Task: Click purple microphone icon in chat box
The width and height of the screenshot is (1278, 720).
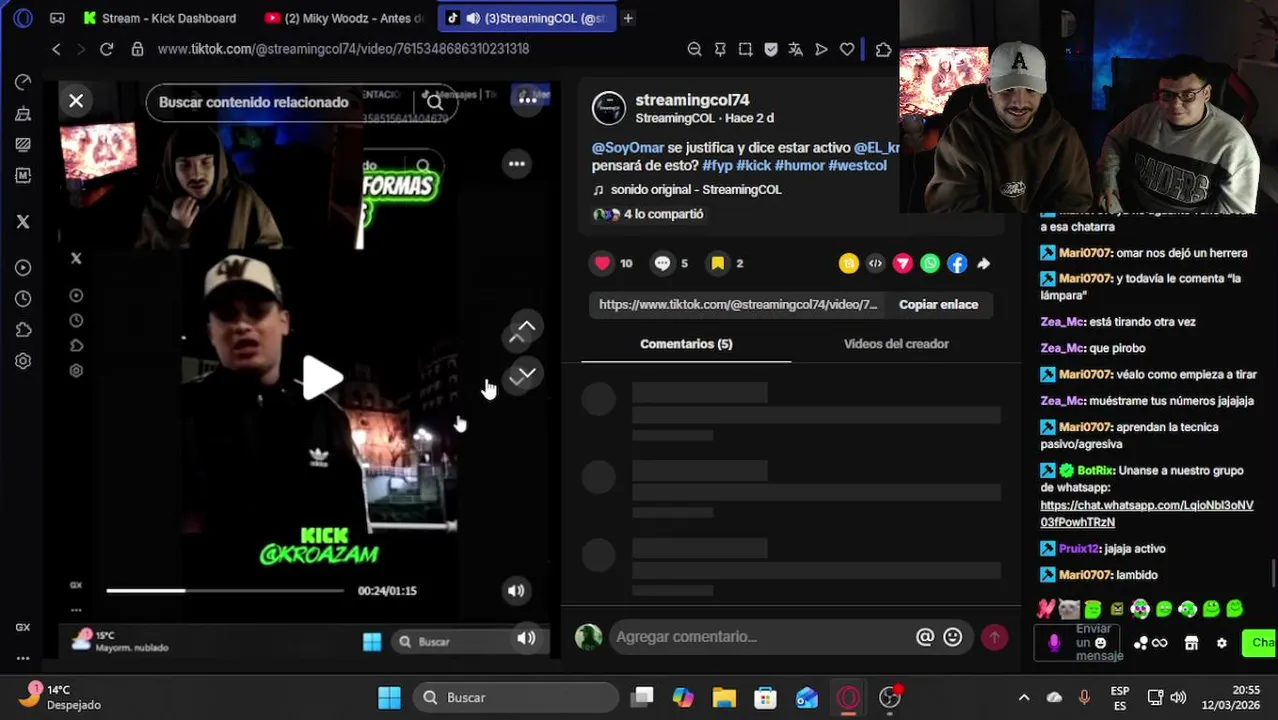Action: (x=1054, y=643)
